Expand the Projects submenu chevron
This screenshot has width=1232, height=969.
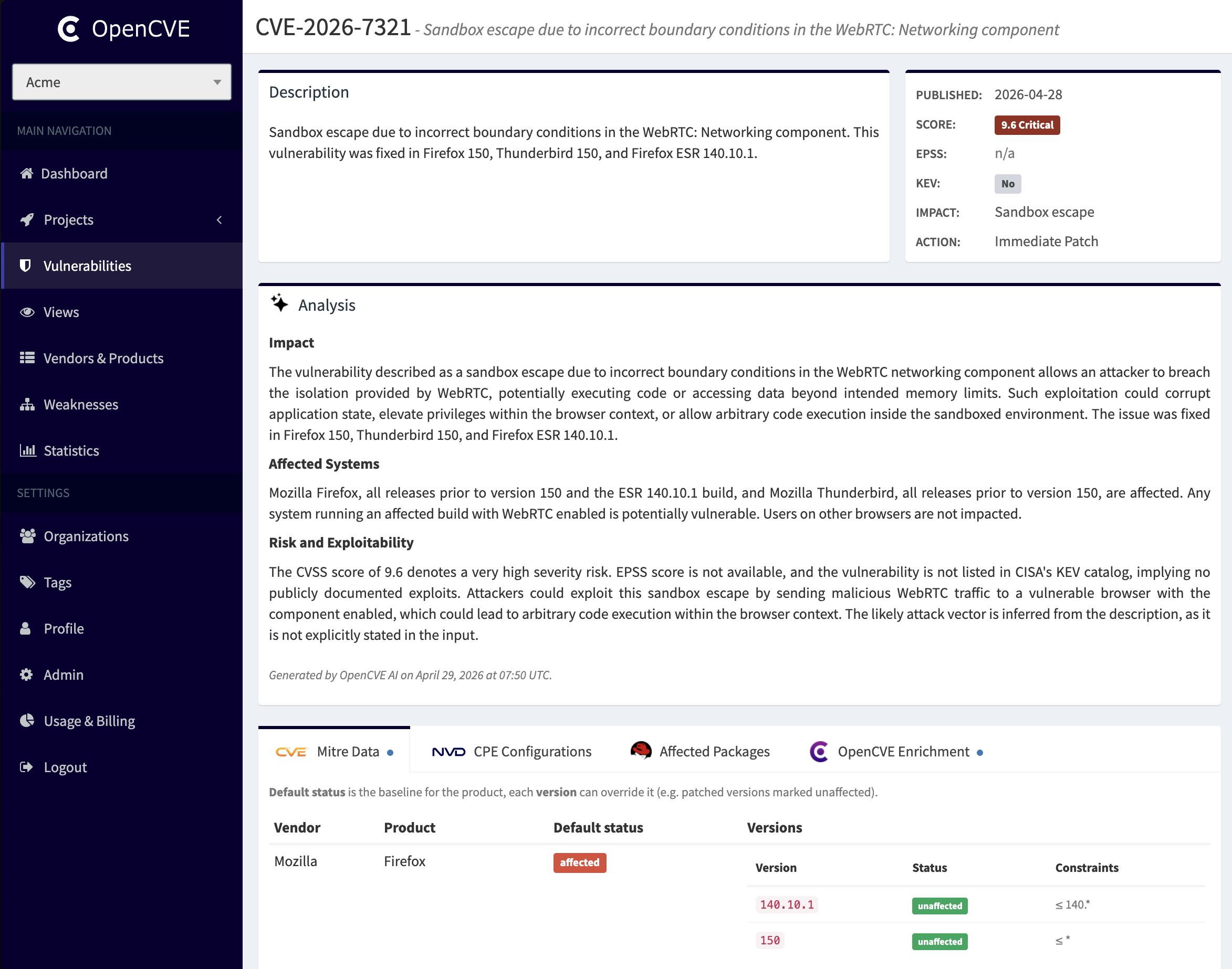coord(219,219)
